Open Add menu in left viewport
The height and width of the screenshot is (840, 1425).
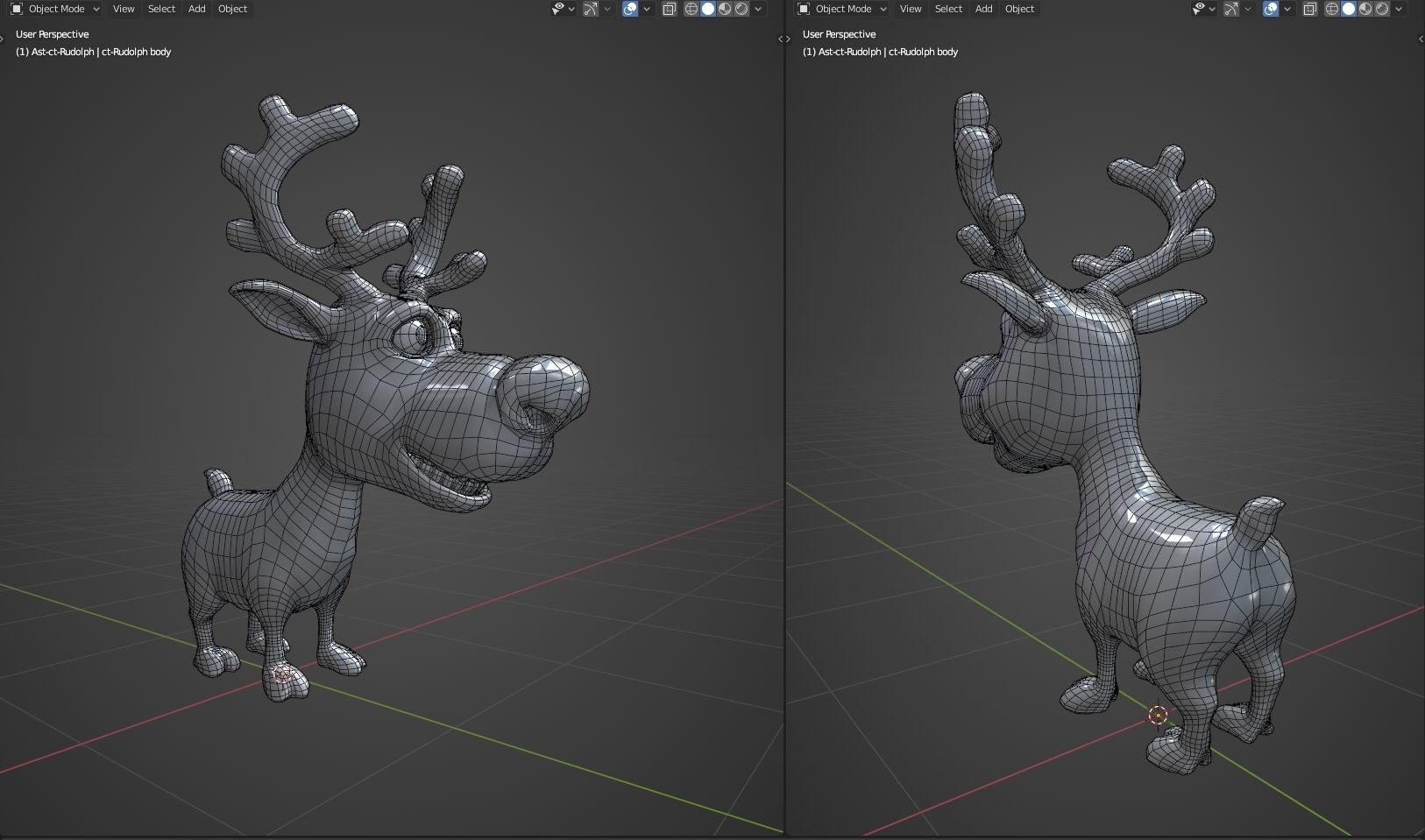click(x=197, y=9)
